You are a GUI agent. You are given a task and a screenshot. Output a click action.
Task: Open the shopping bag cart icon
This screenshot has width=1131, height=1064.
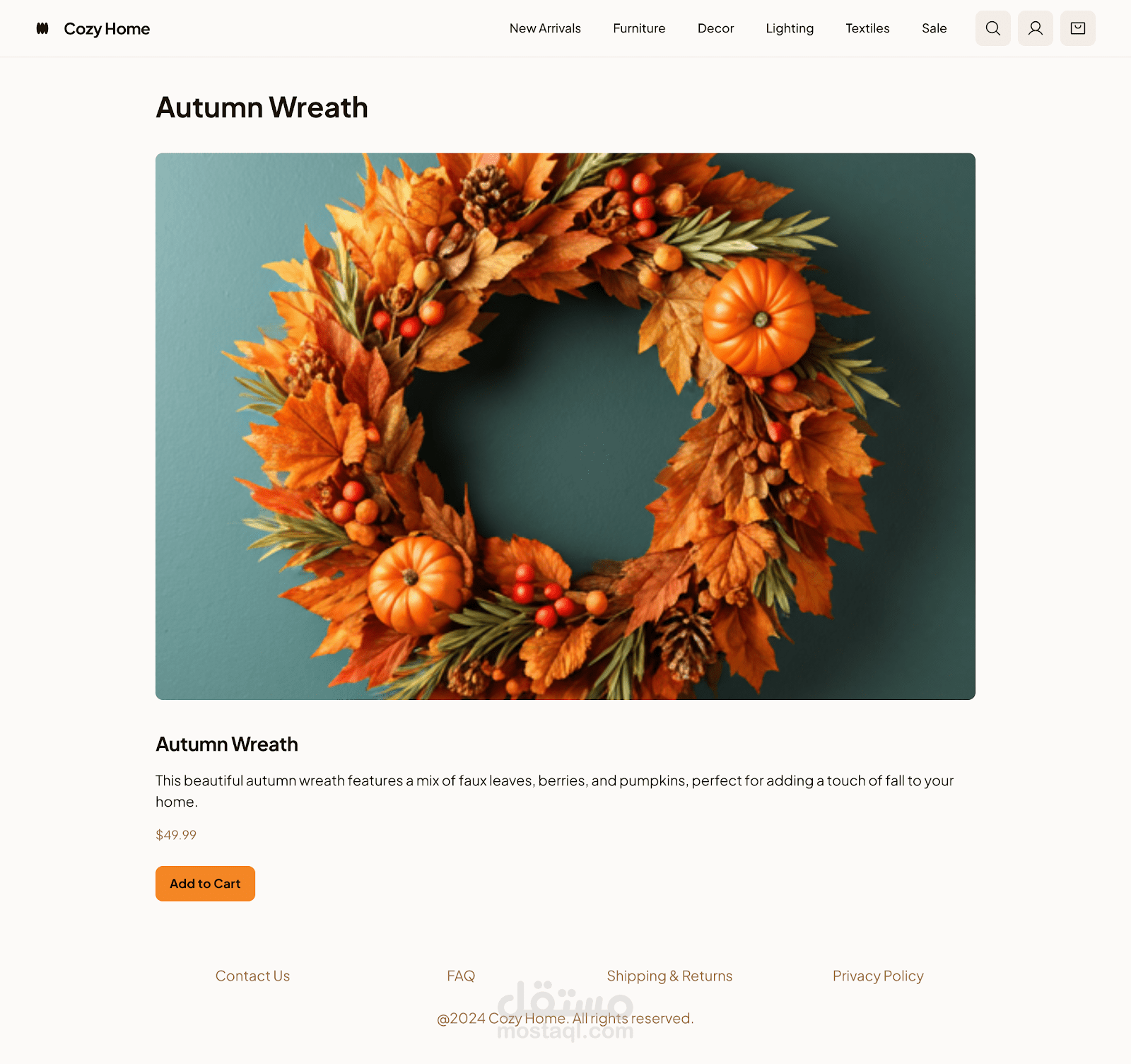coord(1078,28)
